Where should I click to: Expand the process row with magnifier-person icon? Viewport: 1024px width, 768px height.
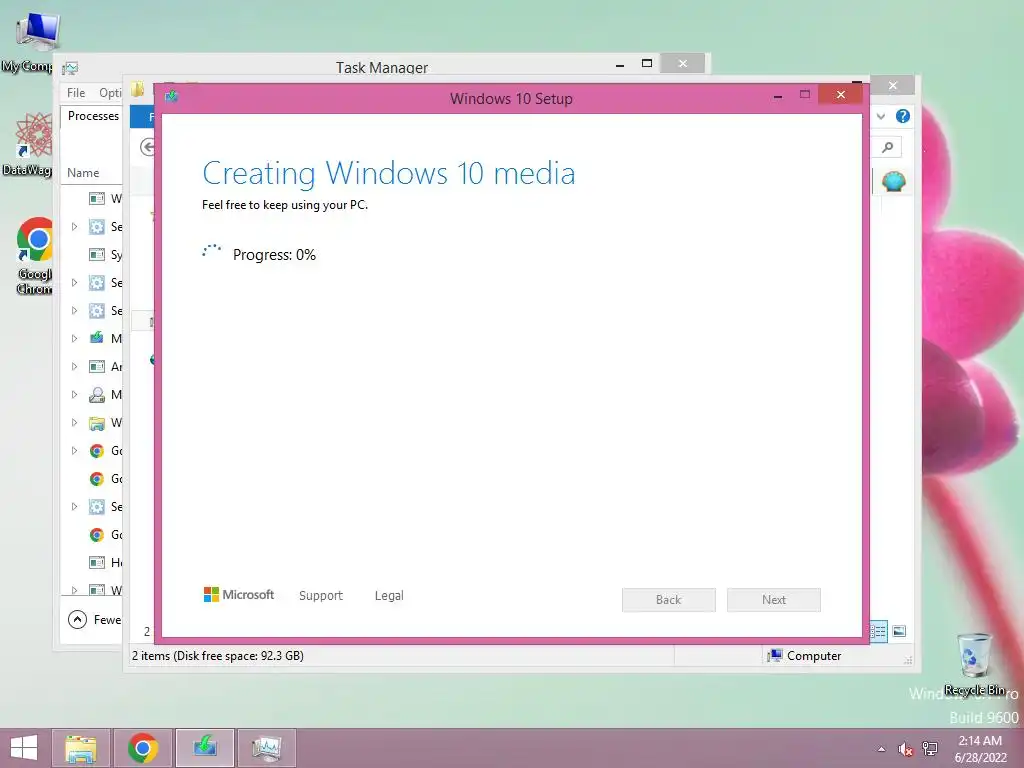click(x=74, y=394)
